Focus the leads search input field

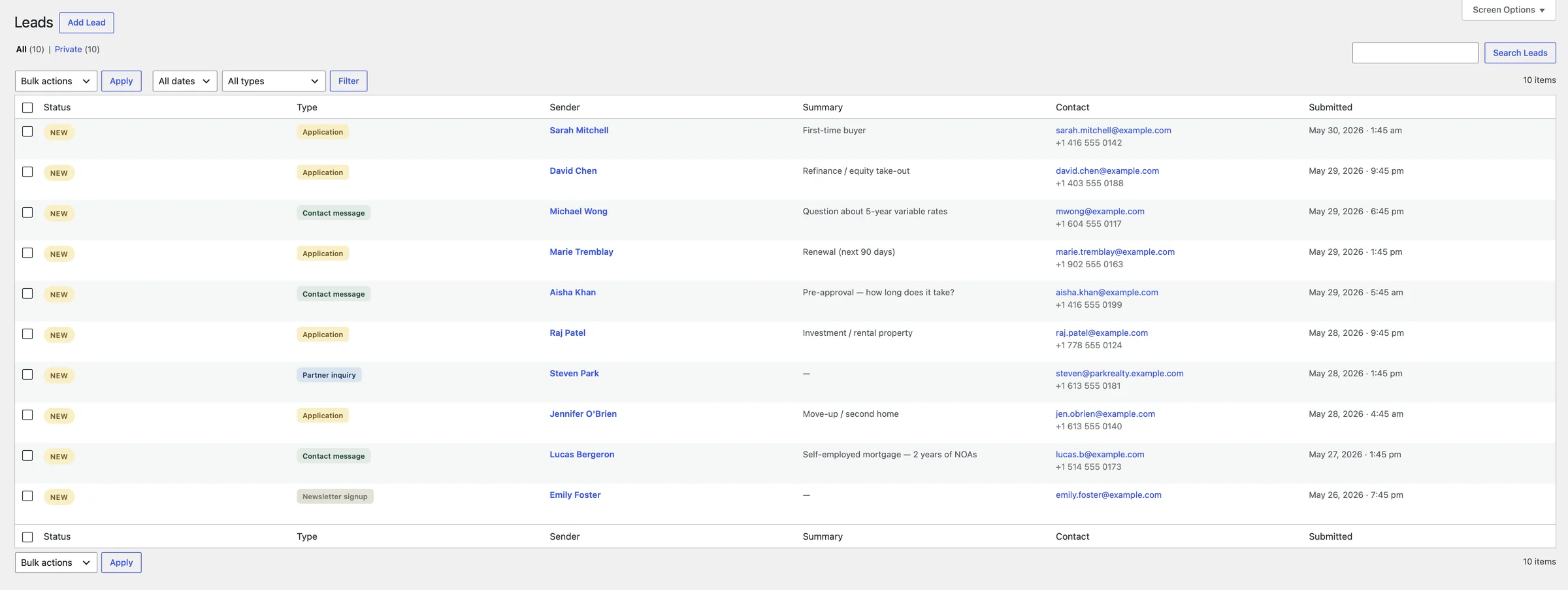[x=1415, y=53]
